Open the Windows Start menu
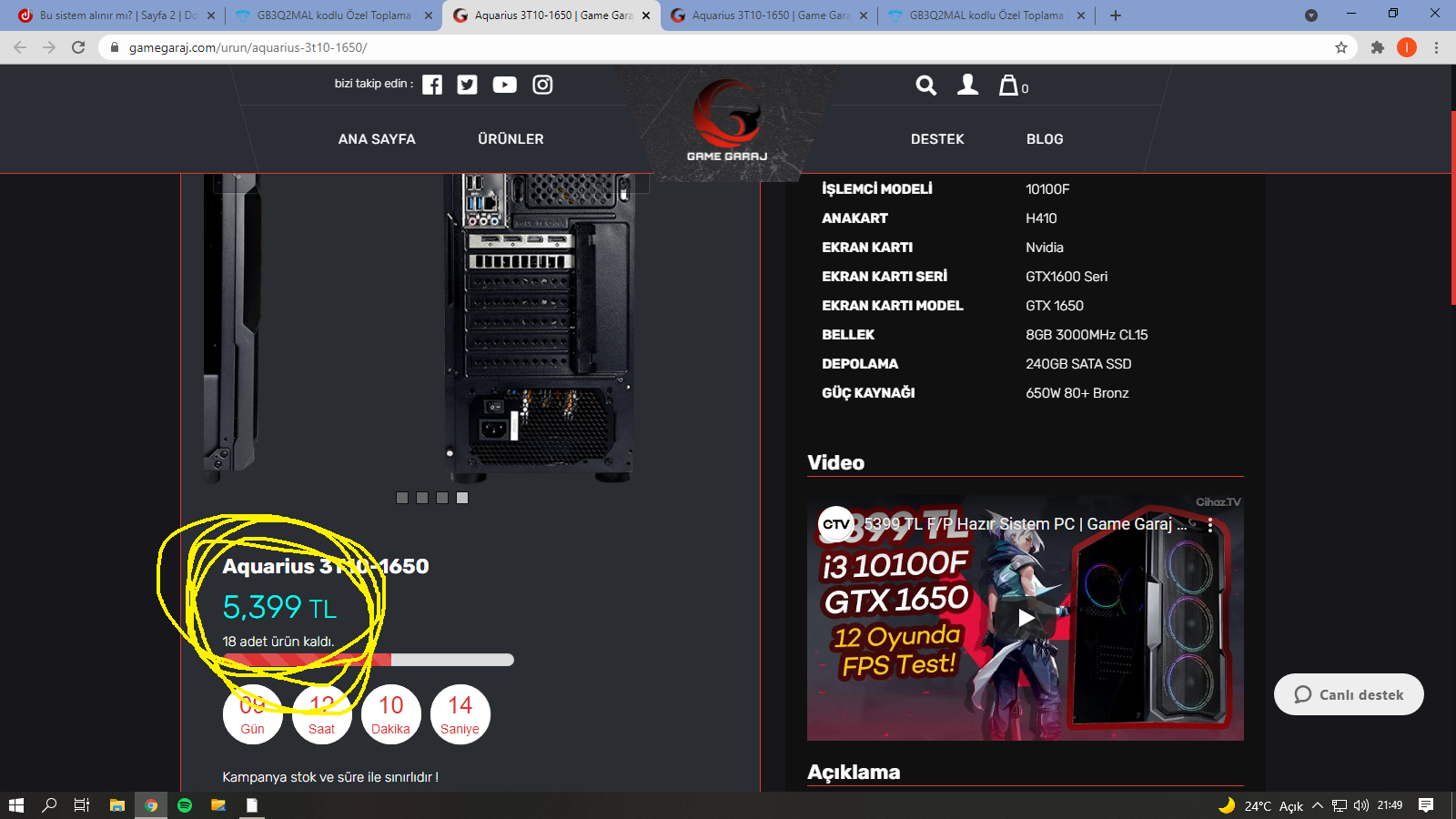 click(16, 805)
